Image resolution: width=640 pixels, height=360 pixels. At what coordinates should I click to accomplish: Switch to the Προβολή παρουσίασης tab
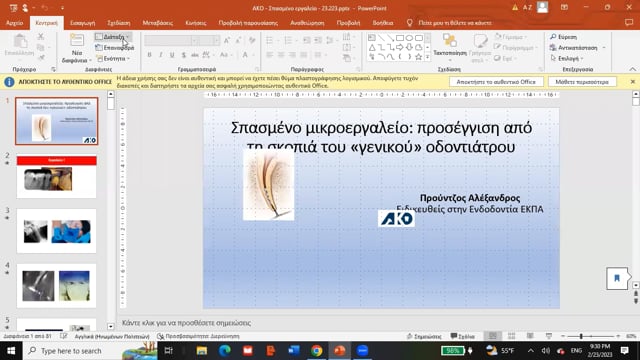click(248, 23)
